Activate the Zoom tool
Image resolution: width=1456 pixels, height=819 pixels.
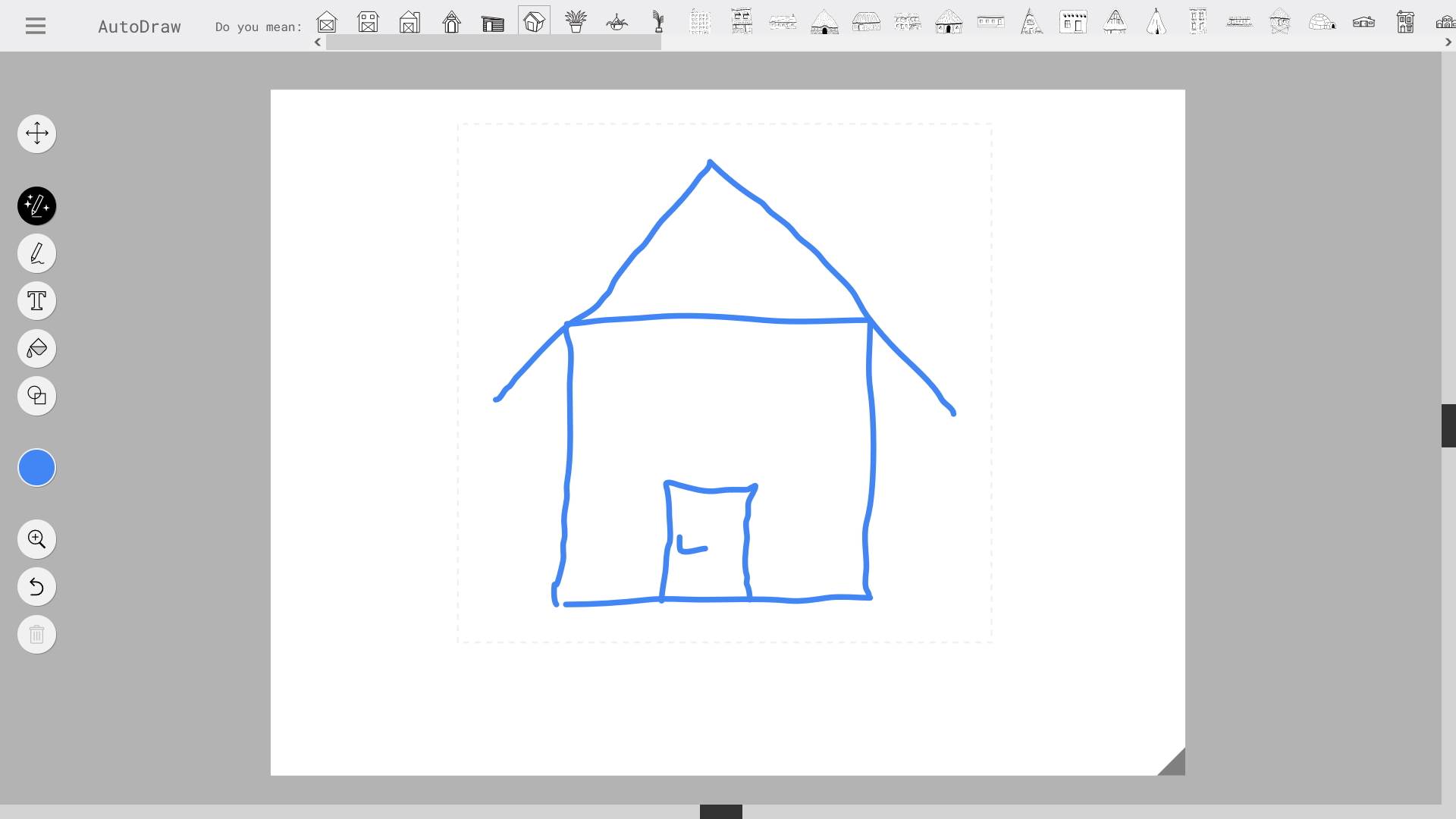[x=36, y=538]
